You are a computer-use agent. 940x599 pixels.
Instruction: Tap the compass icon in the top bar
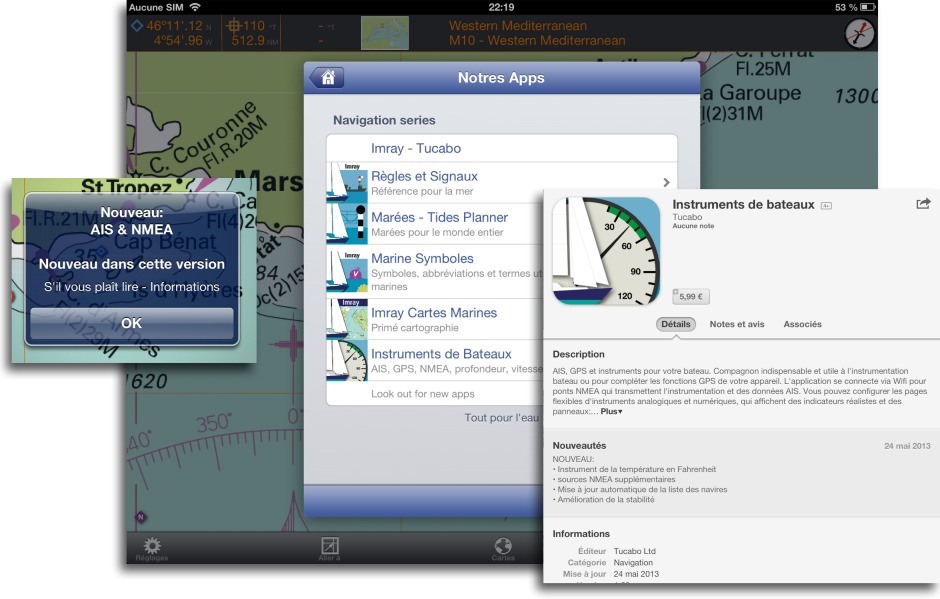(x=859, y=34)
